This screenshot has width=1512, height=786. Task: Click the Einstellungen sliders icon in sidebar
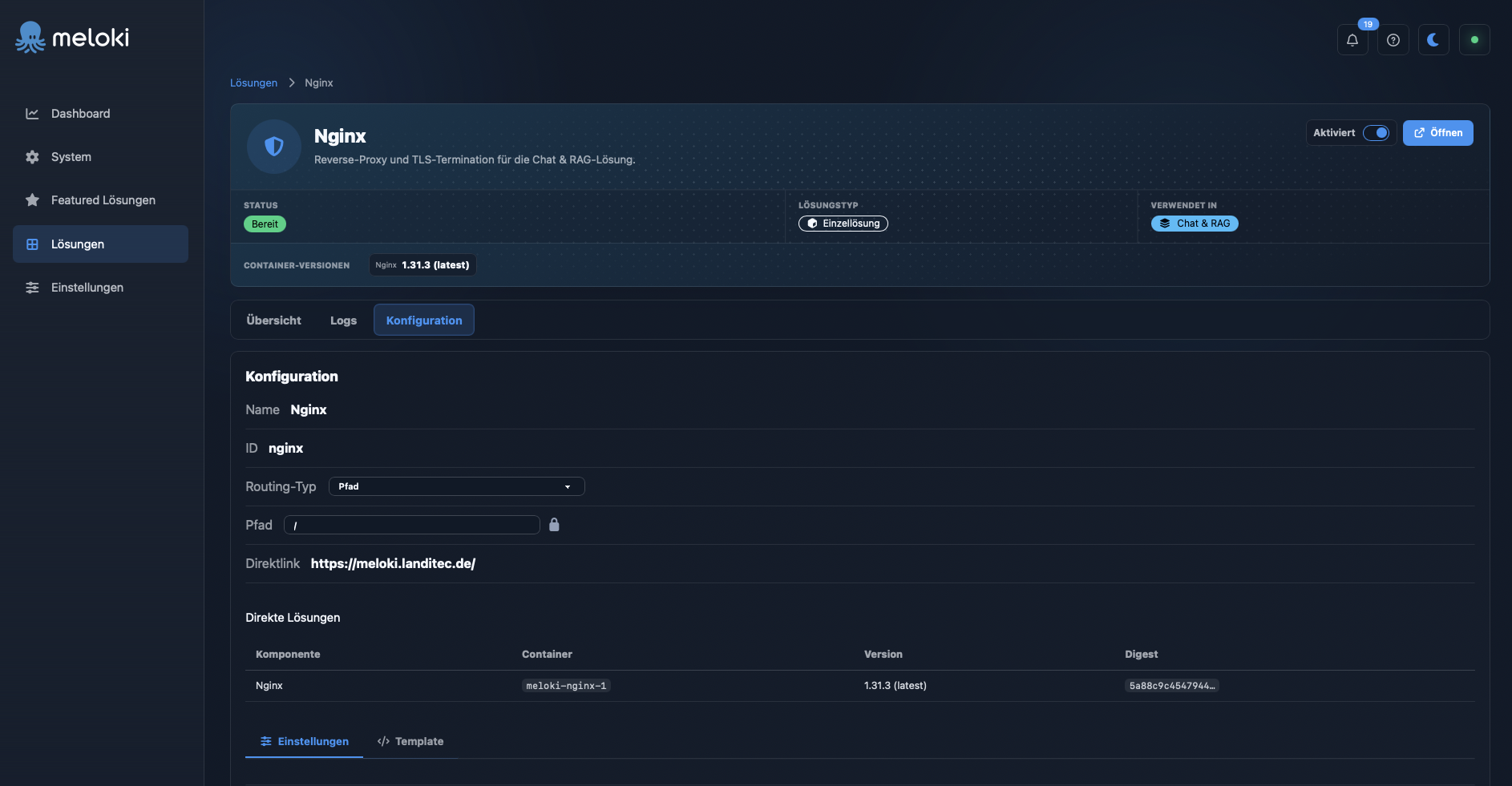[32, 288]
